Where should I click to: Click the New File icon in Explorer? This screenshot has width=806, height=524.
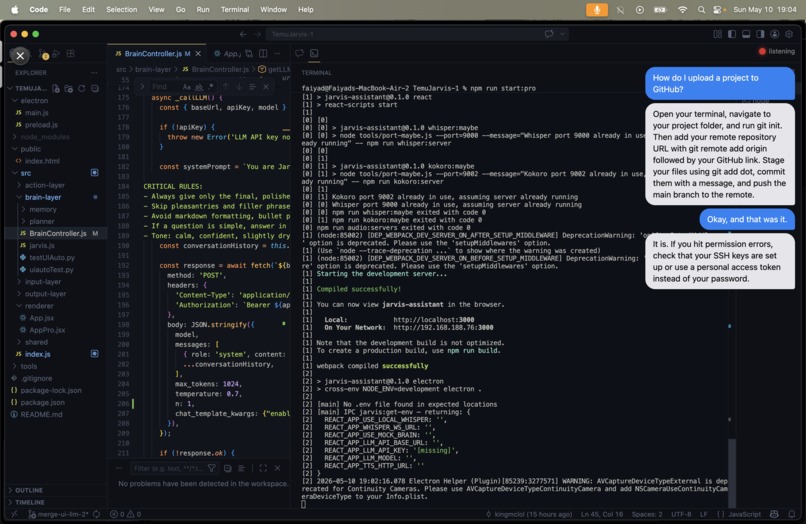pos(56,88)
